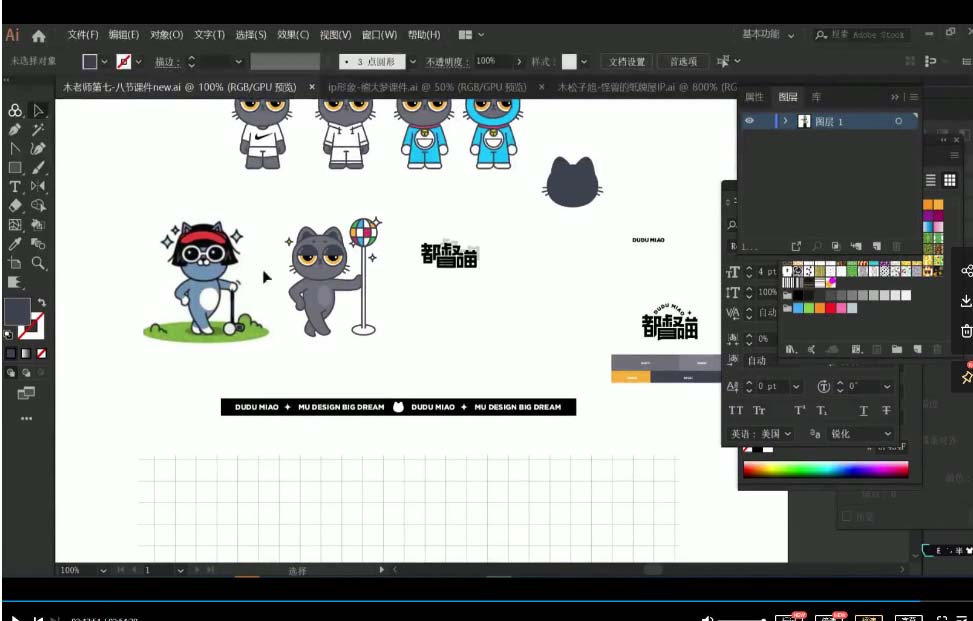This screenshot has width=973, height=621.
Task: Click the color spectrum bar
Action: [826, 470]
